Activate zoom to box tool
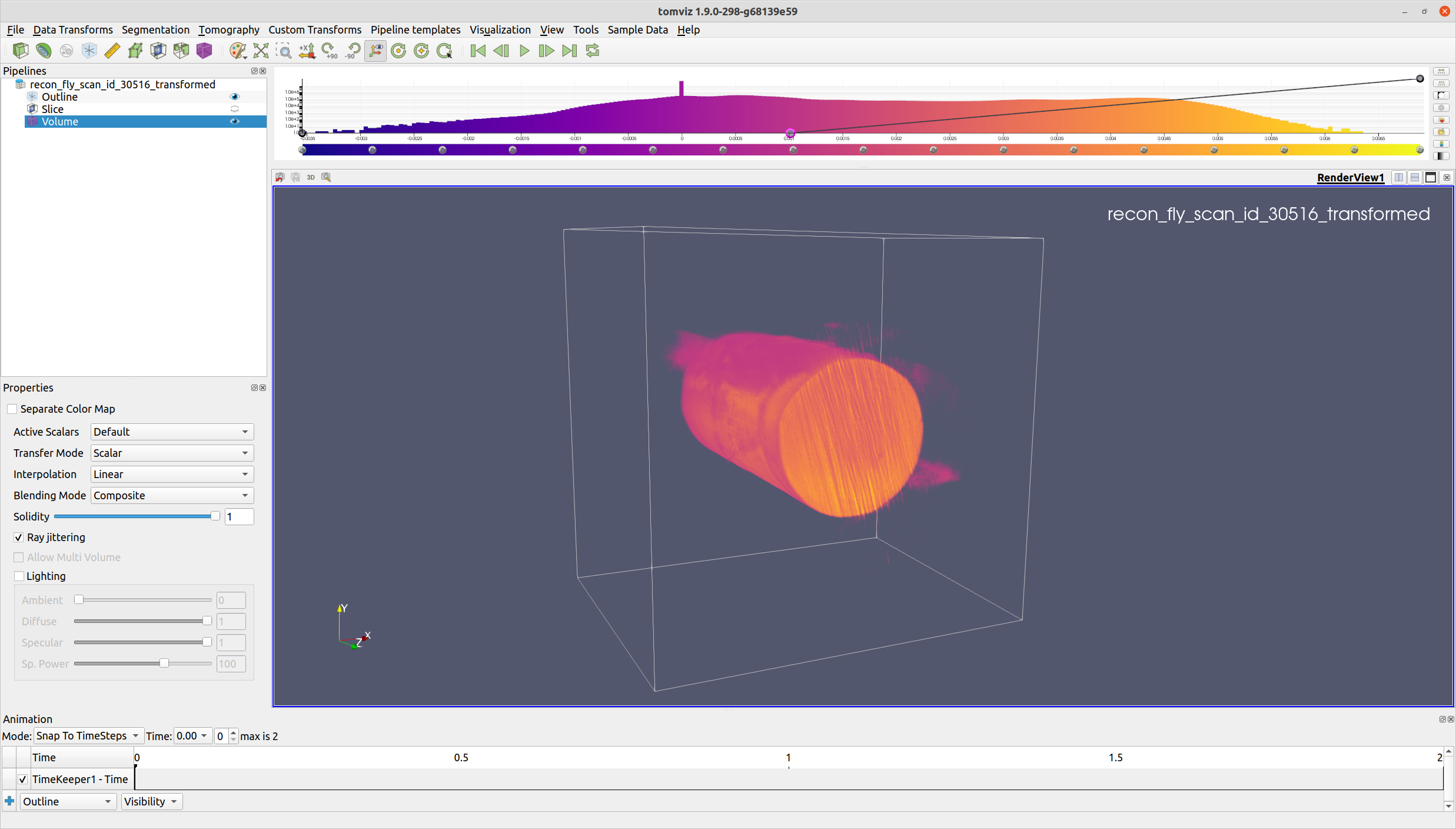The width and height of the screenshot is (1456, 829). pyautogui.click(x=284, y=51)
